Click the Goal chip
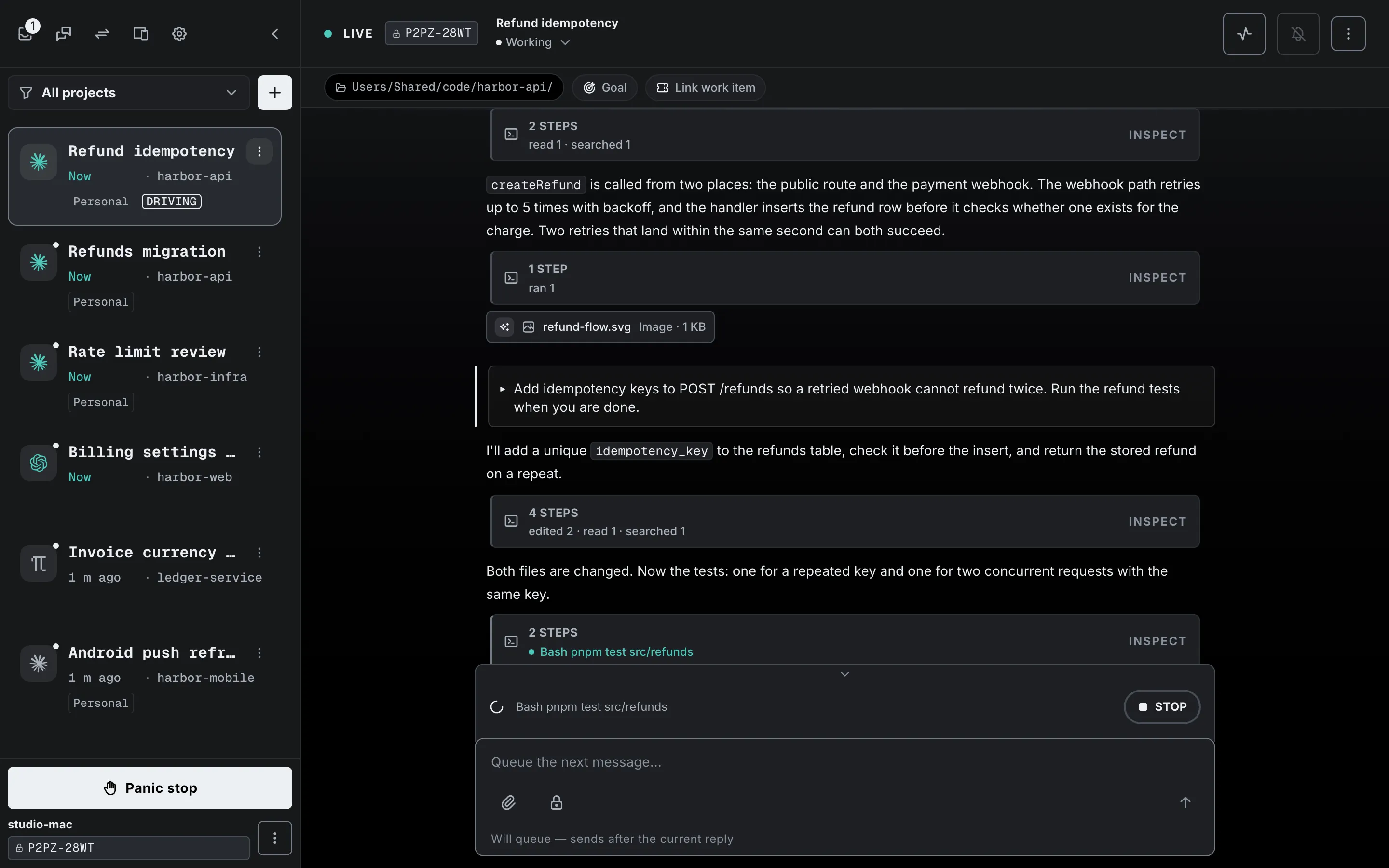Screen dimensions: 1389x868 (x=604, y=88)
